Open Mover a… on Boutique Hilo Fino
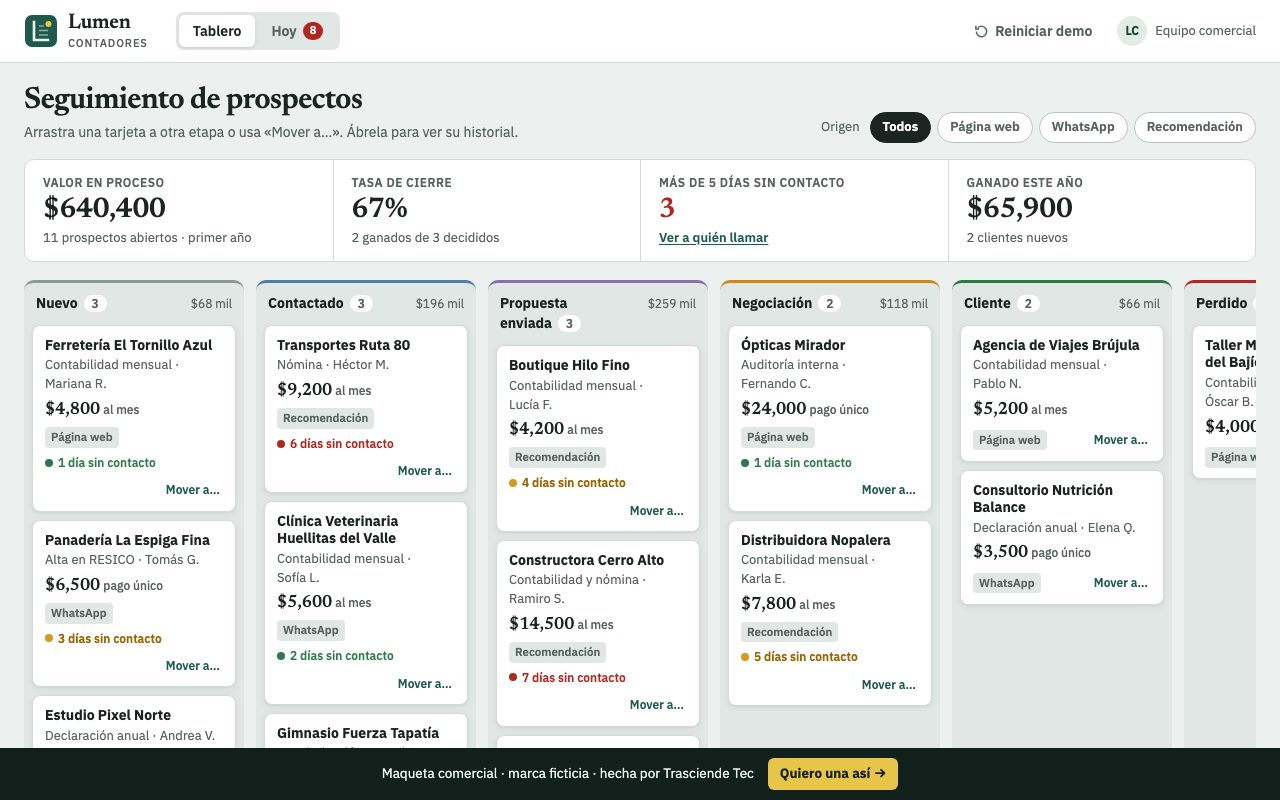Viewport: 1280px width, 800px height. (657, 511)
